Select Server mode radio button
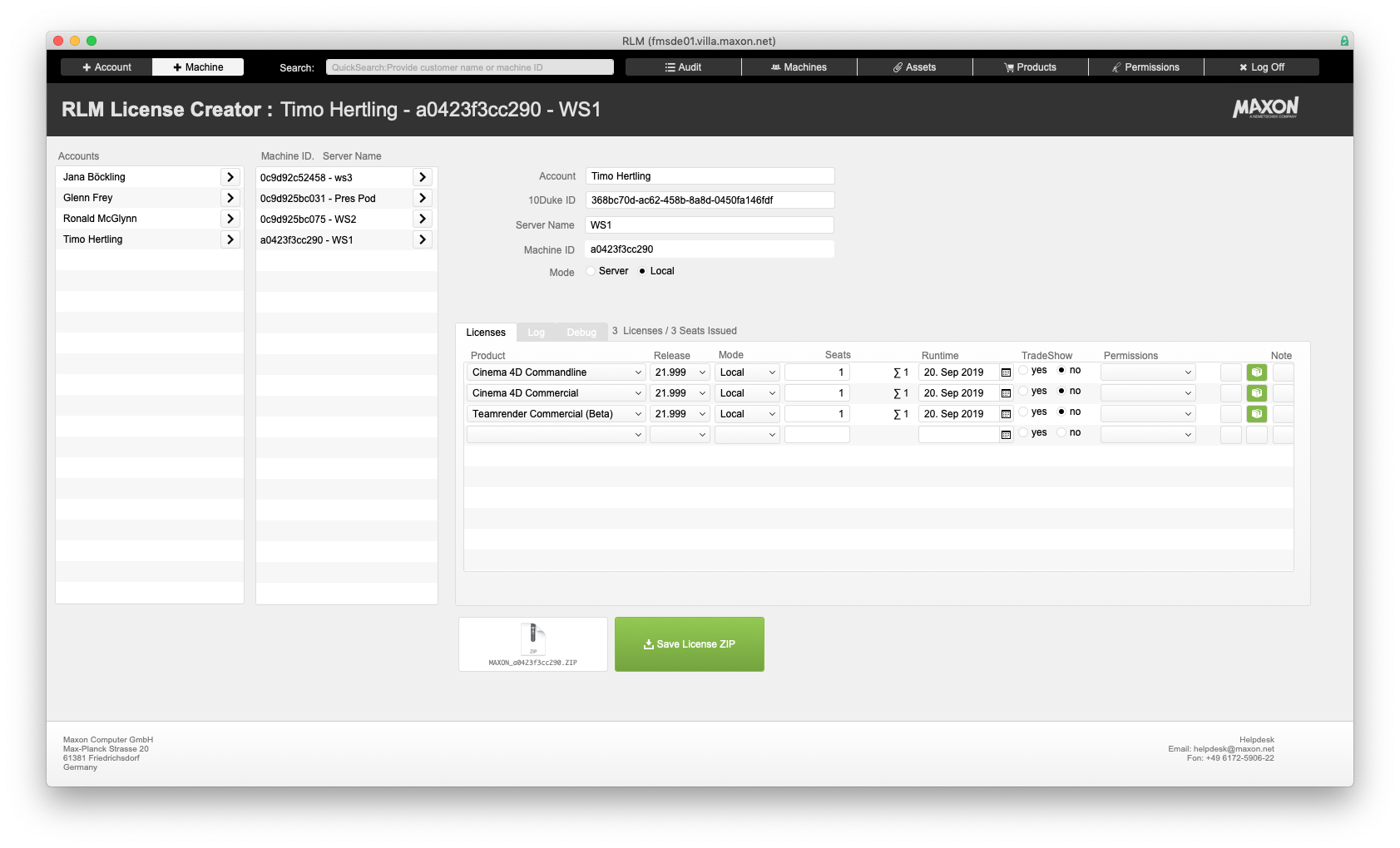The width and height of the screenshot is (1400, 848). (591, 271)
